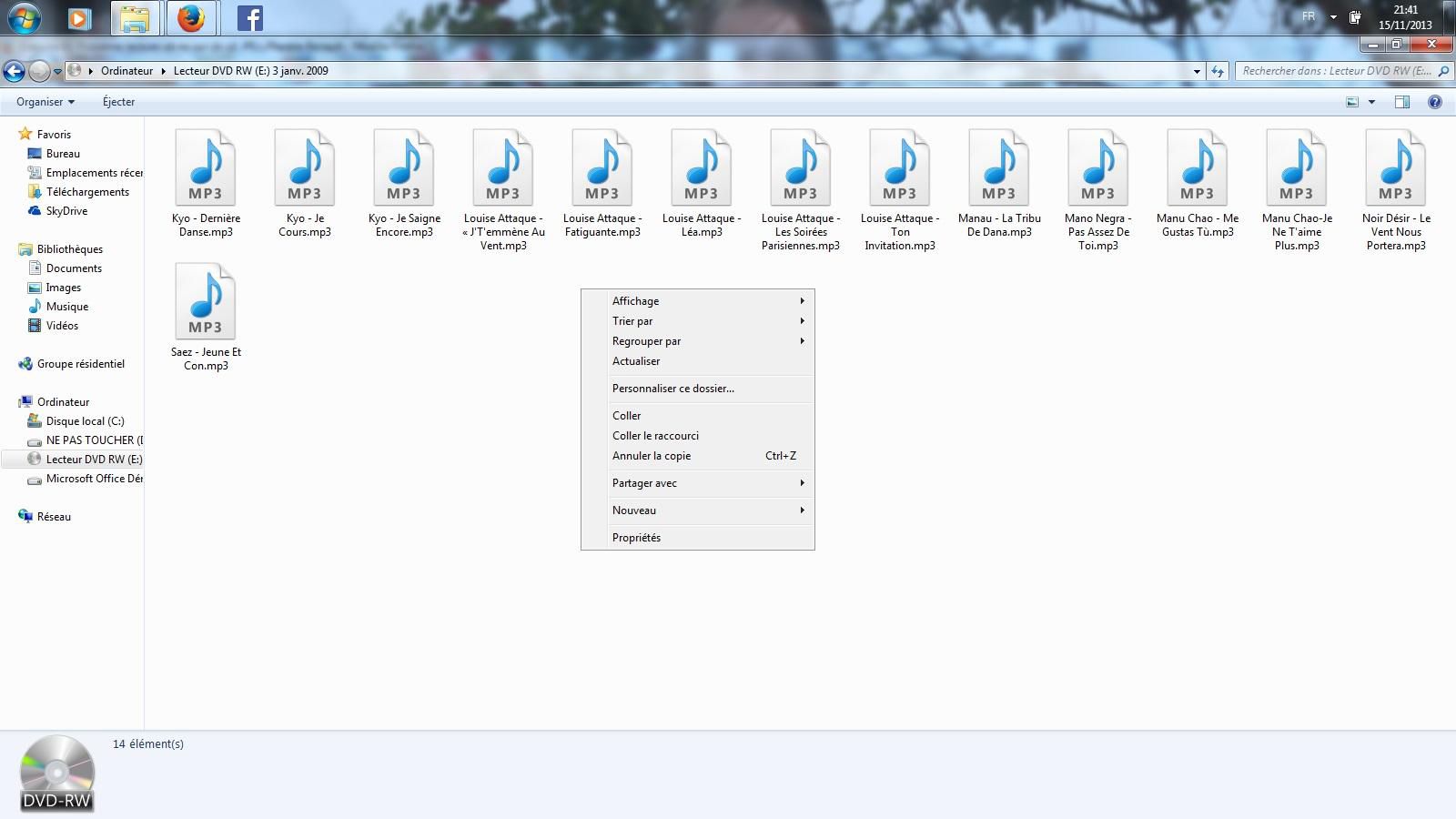Click the Windows Media Player taskbar icon
This screenshot has height=819, width=1456.
point(79,17)
